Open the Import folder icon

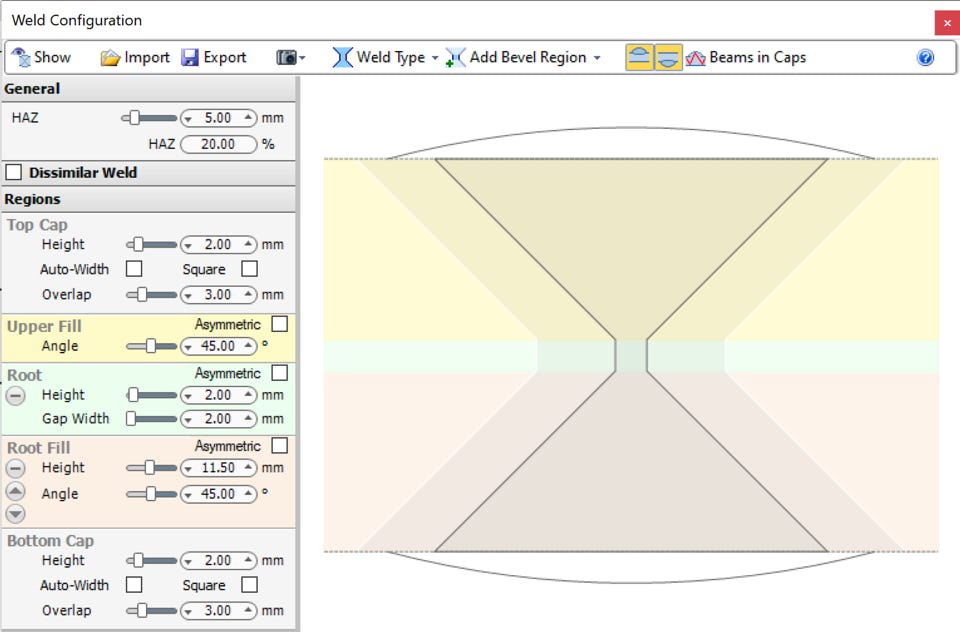pos(110,58)
